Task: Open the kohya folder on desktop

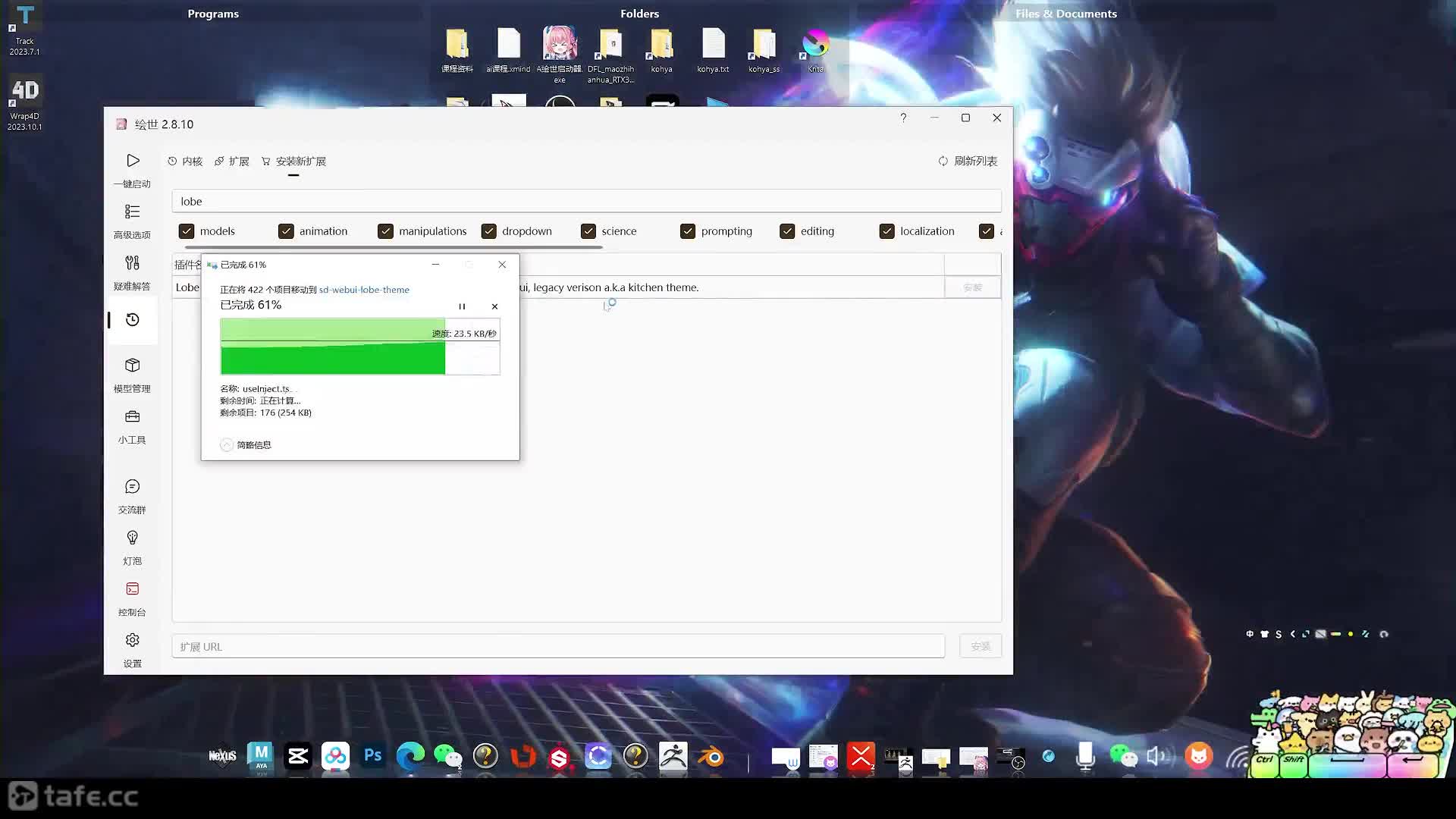Action: [661, 50]
